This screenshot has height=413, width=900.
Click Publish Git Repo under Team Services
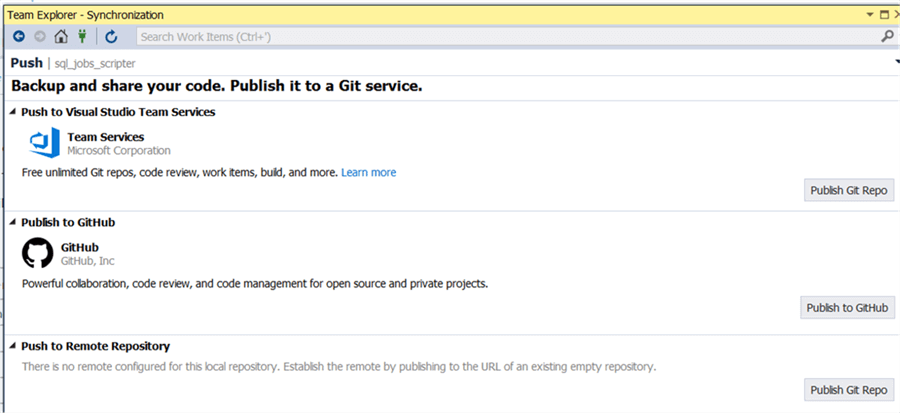pyautogui.click(x=848, y=191)
